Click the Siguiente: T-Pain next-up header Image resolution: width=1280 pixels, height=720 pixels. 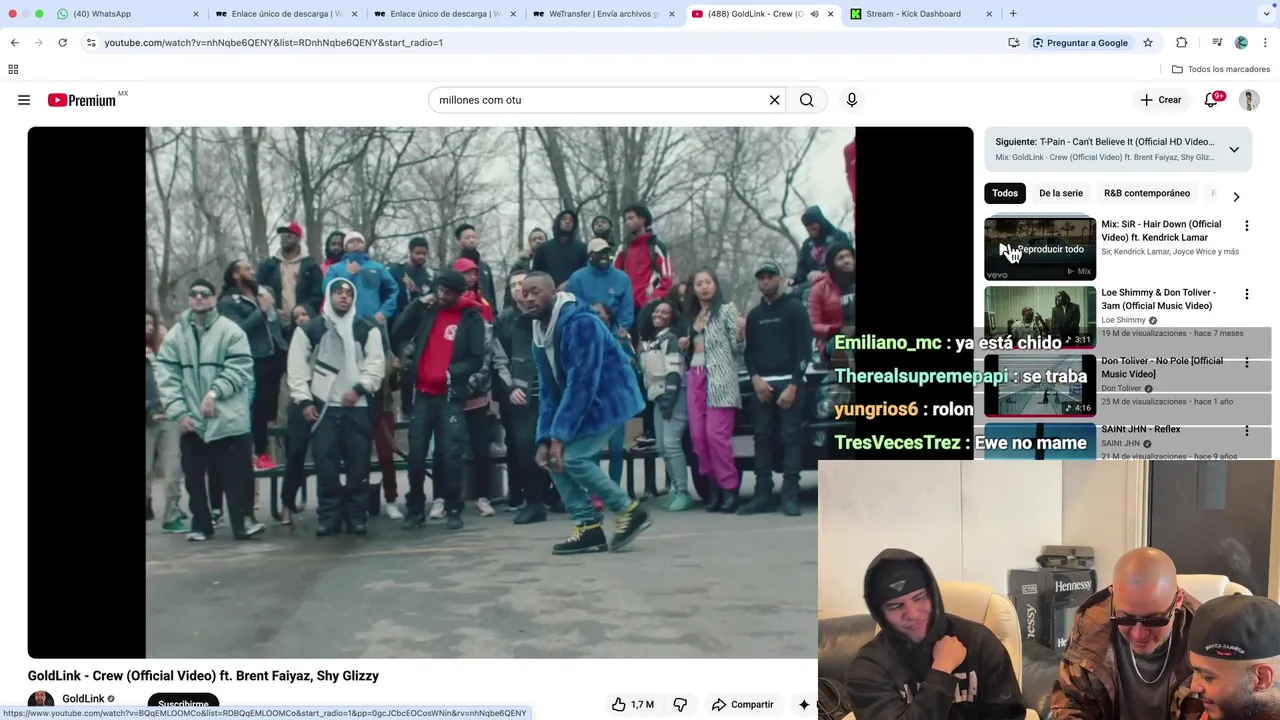coord(1105,142)
